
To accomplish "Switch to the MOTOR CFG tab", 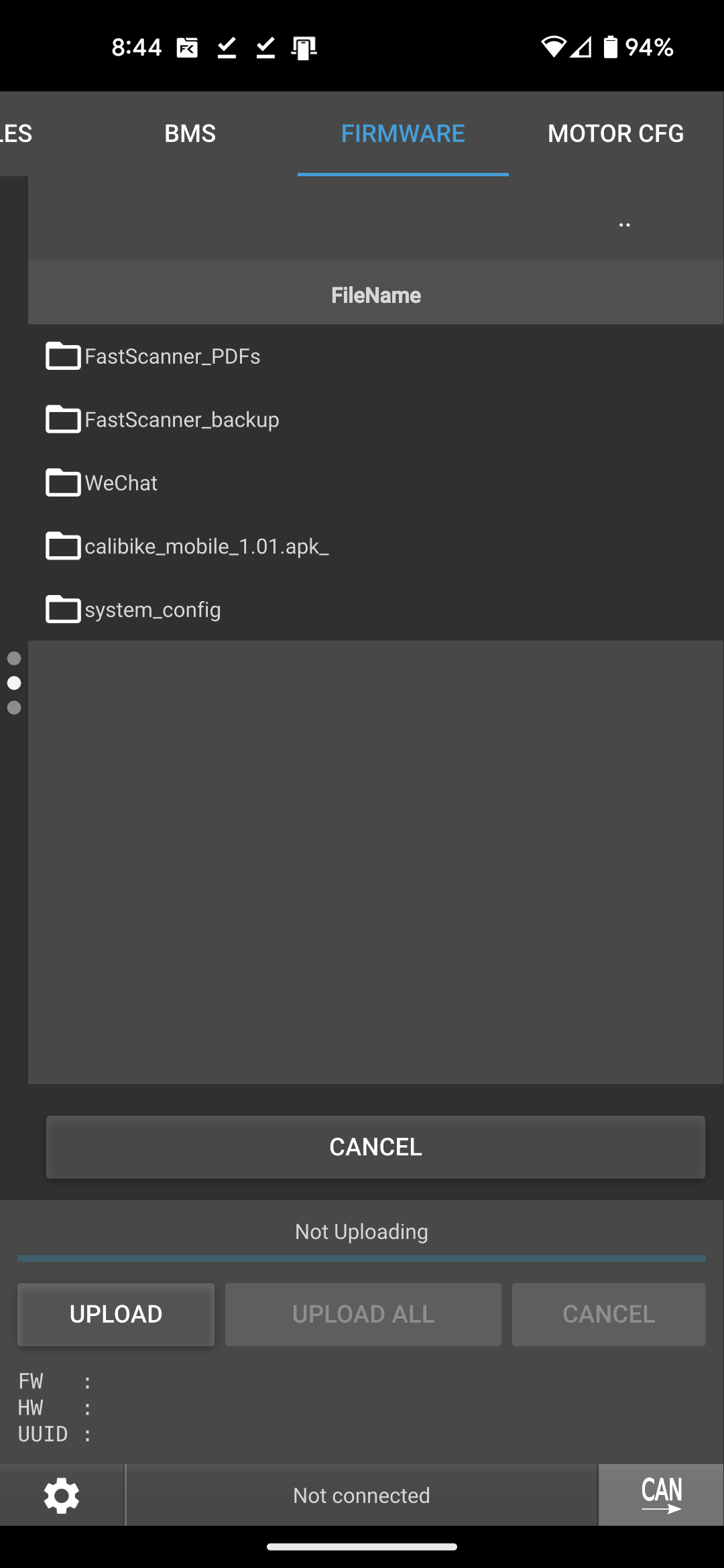I will [615, 133].
